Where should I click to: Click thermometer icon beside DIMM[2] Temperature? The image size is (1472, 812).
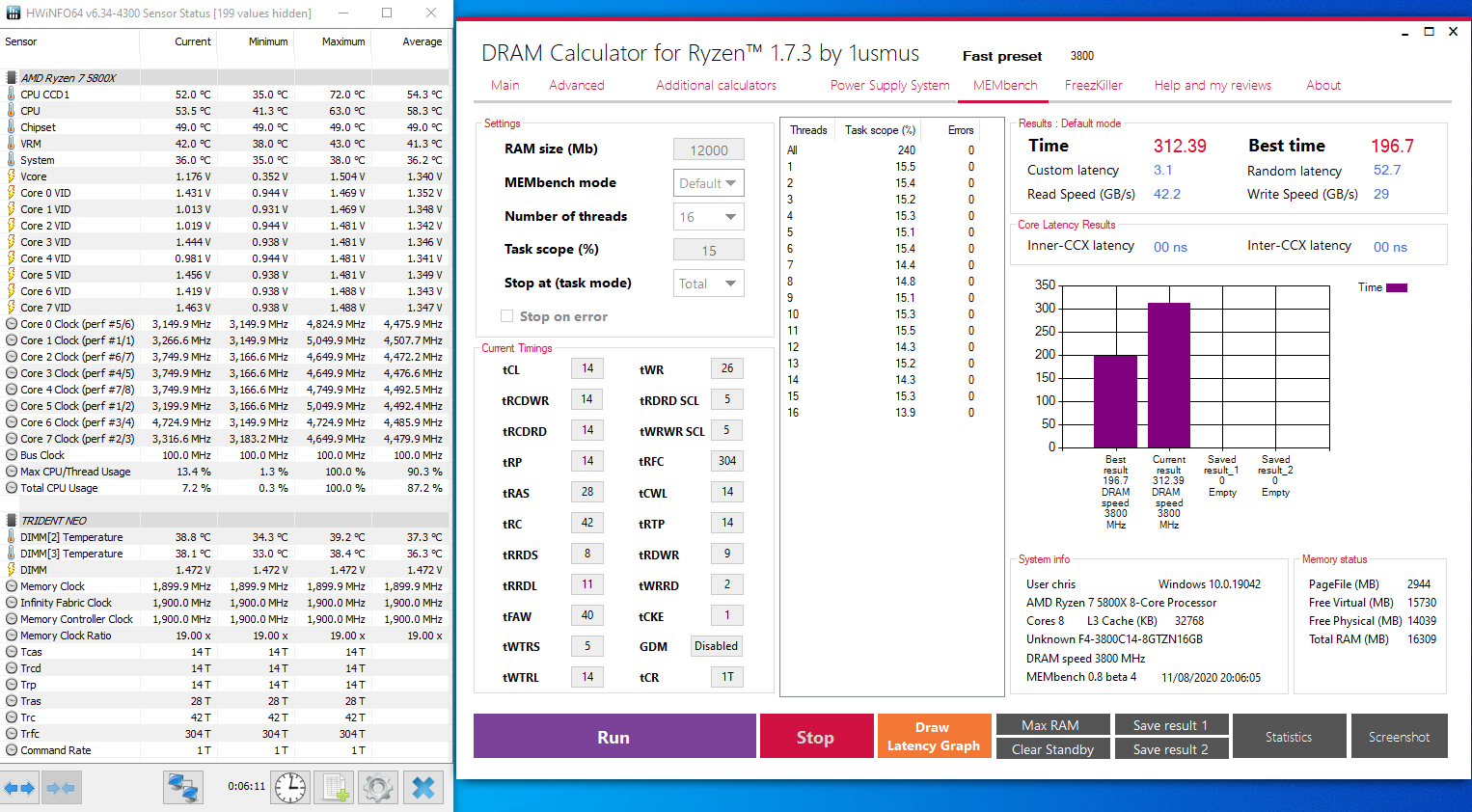point(12,537)
